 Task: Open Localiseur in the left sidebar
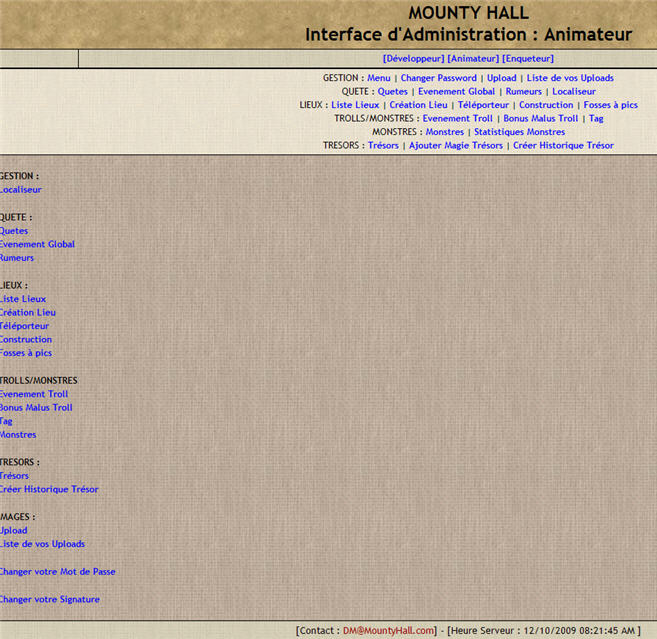click(21, 190)
